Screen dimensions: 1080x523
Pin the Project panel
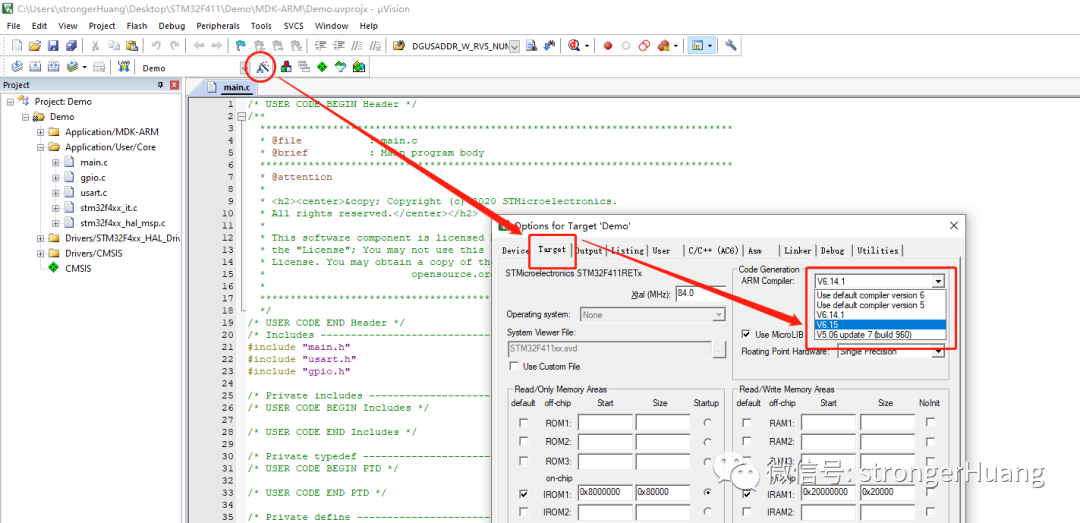coord(160,85)
